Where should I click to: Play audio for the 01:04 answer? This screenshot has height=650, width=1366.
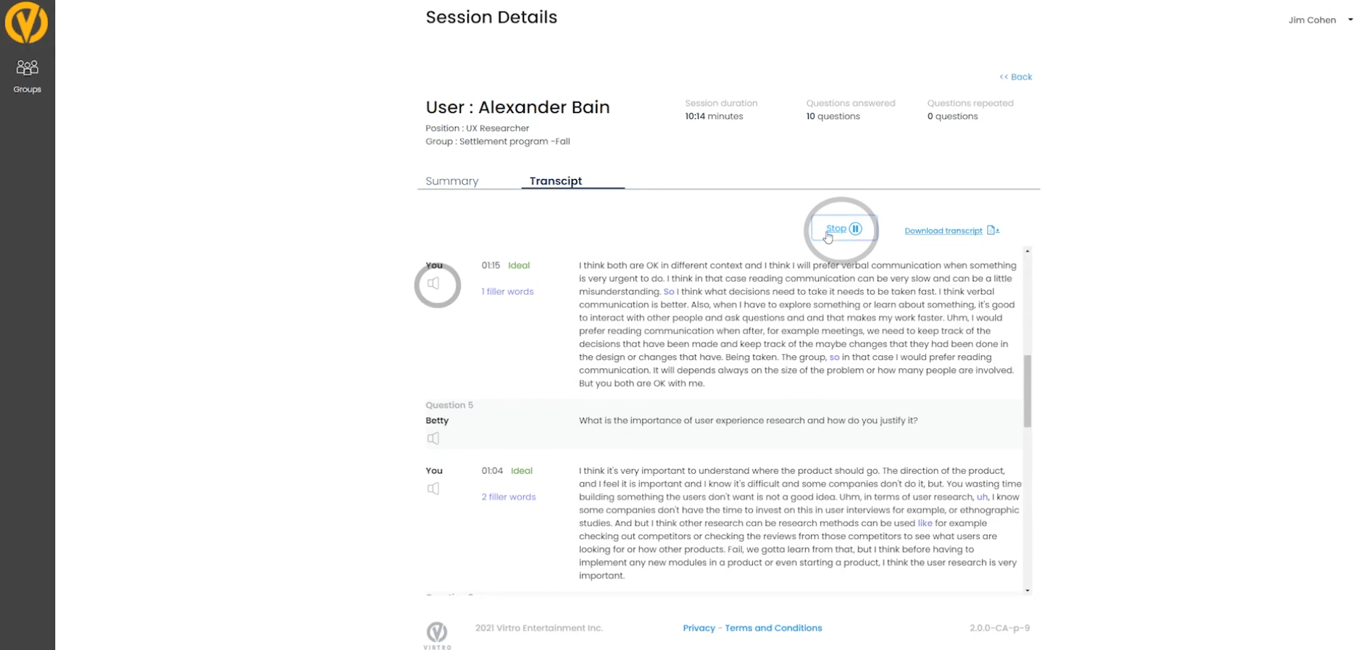pyautogui.click(x=433, y=489)
